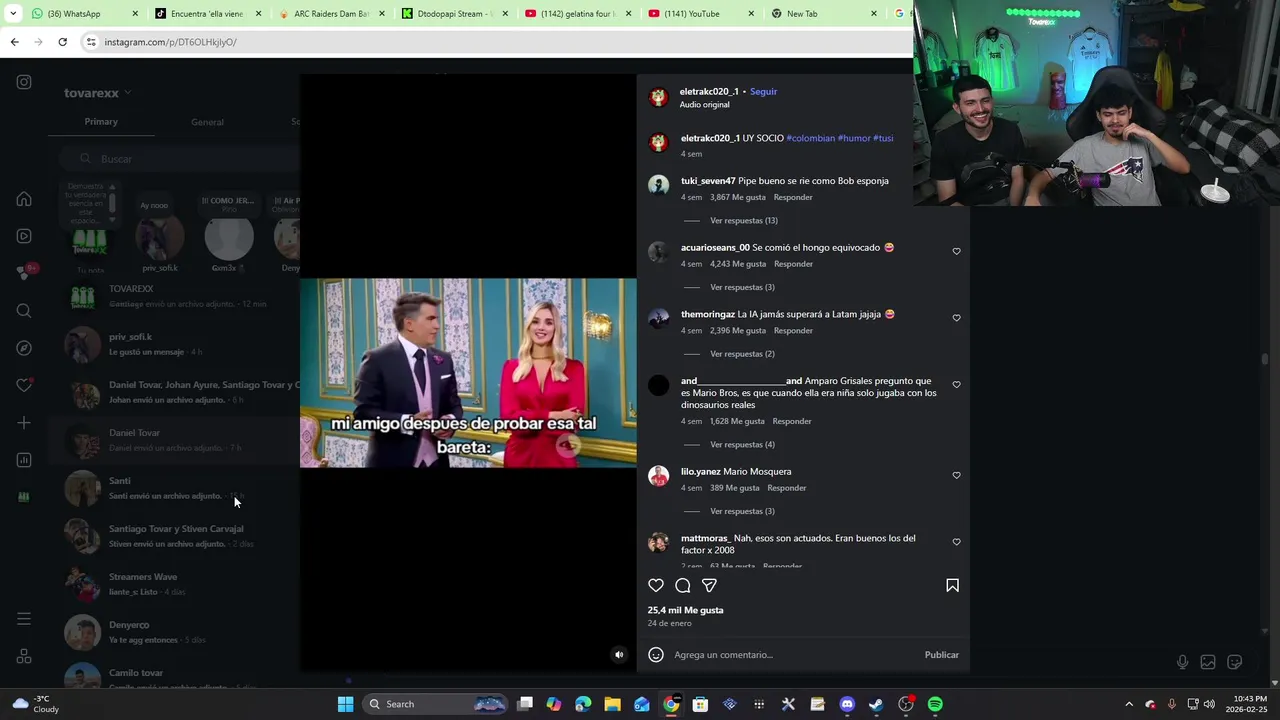Screen dimensions: 1280x720
Task: Open the Denyerco conversation
Action: click(175, 632)
